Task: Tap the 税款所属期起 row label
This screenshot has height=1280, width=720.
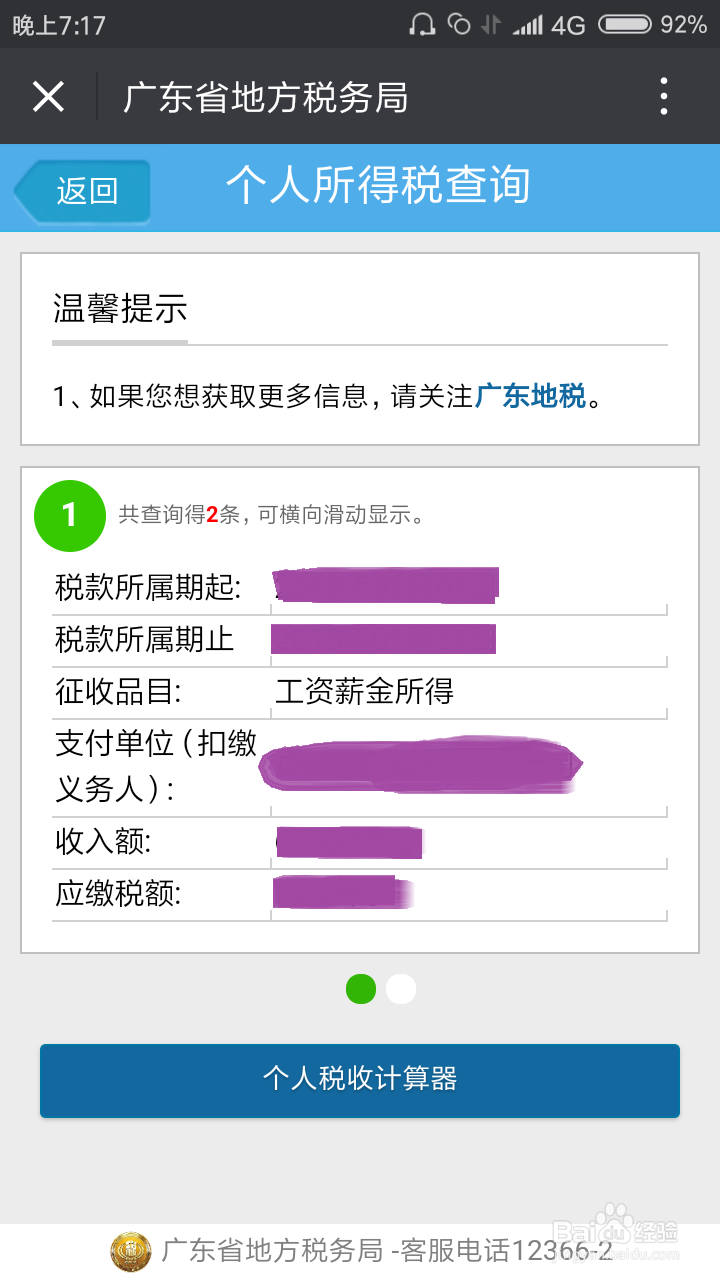Action: [x=148, y=588]
